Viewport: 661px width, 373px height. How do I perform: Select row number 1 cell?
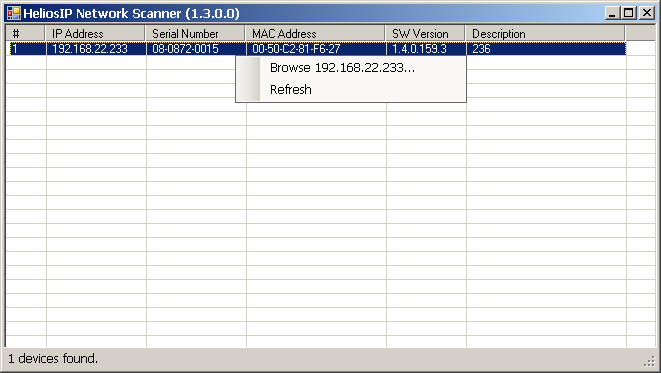27,49
